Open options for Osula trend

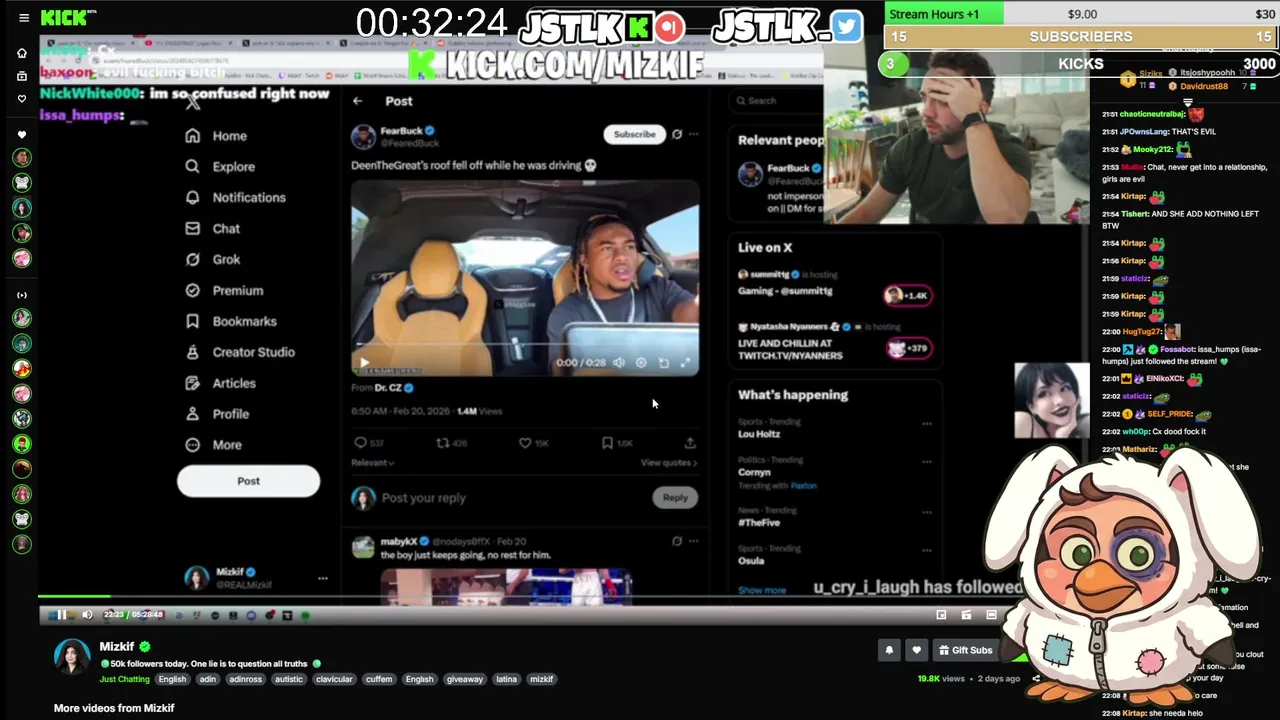(x=927, y=550)
